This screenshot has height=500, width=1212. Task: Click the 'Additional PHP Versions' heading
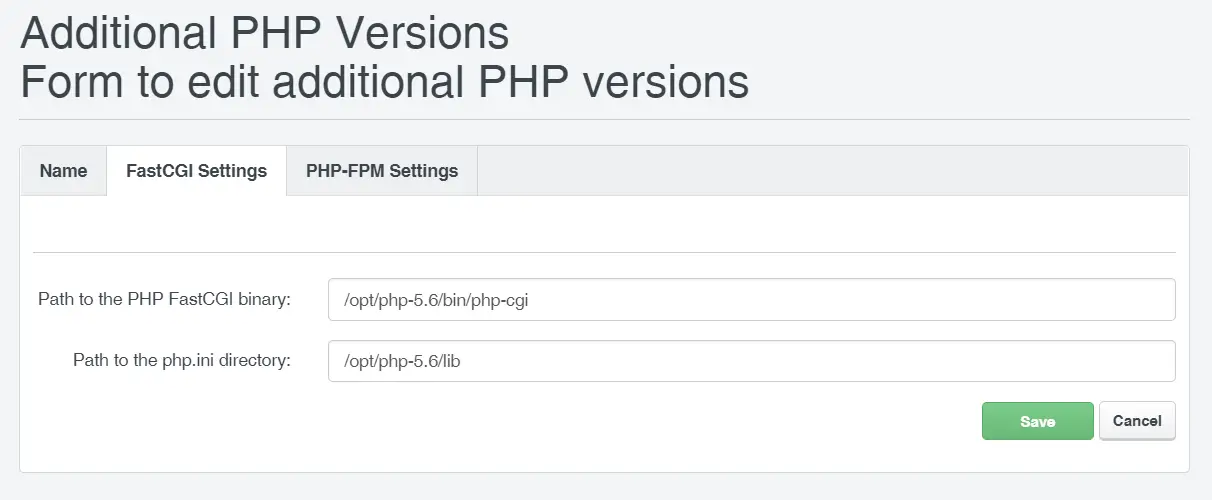tap(265, 33)
